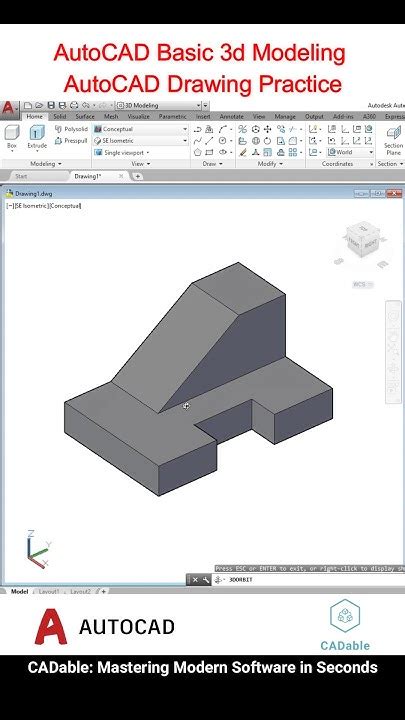Image resolution: width=405 pixels, height=720 pixels.
Task: Switch to the Add-ins ribbon tab
Action: click(343, 117)
